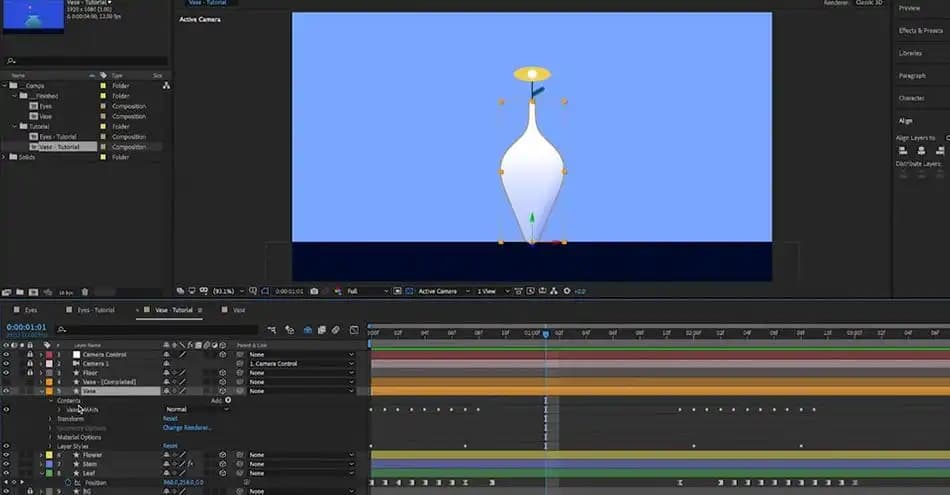Unlock the Camera Control layer

[30, 354]
